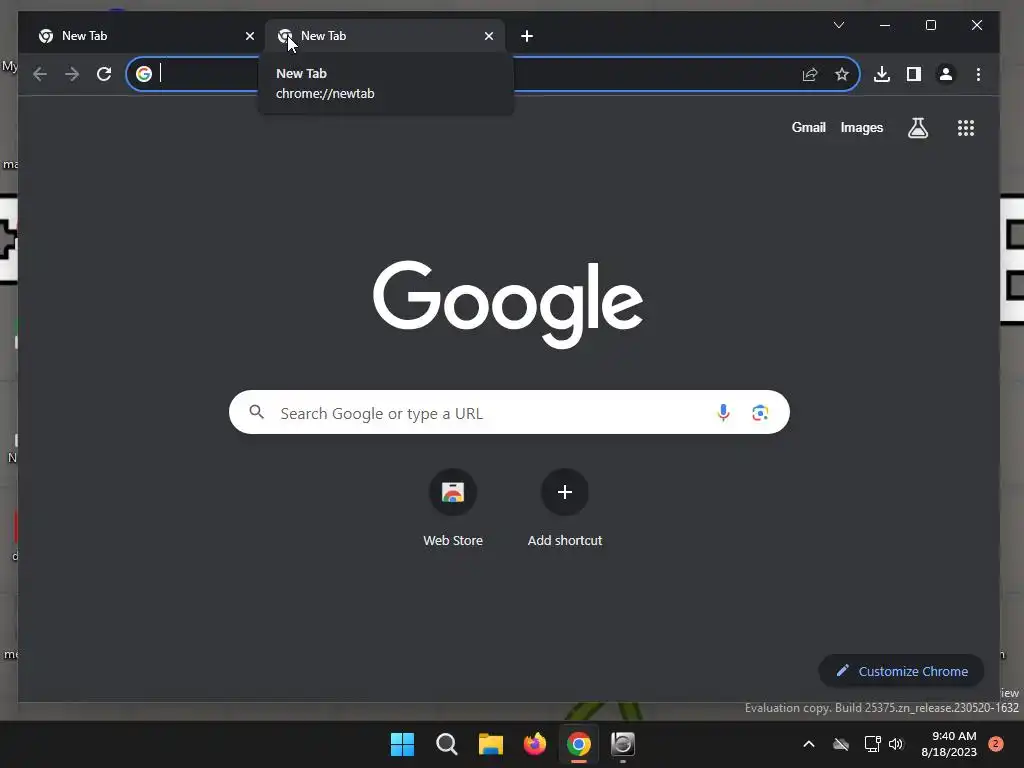Screen dimensions: 1024x768
Task: Open Windows Start menu
Action: pos(402,744)
